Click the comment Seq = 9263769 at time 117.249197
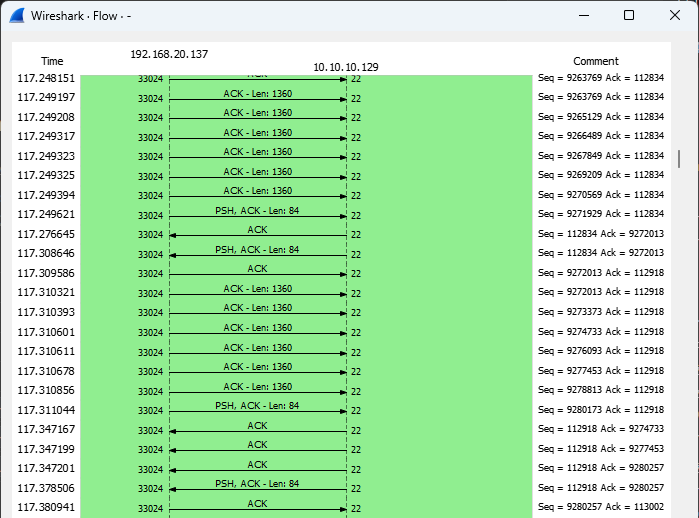This screenshot has height=518, width=699. tap(600, 97)
